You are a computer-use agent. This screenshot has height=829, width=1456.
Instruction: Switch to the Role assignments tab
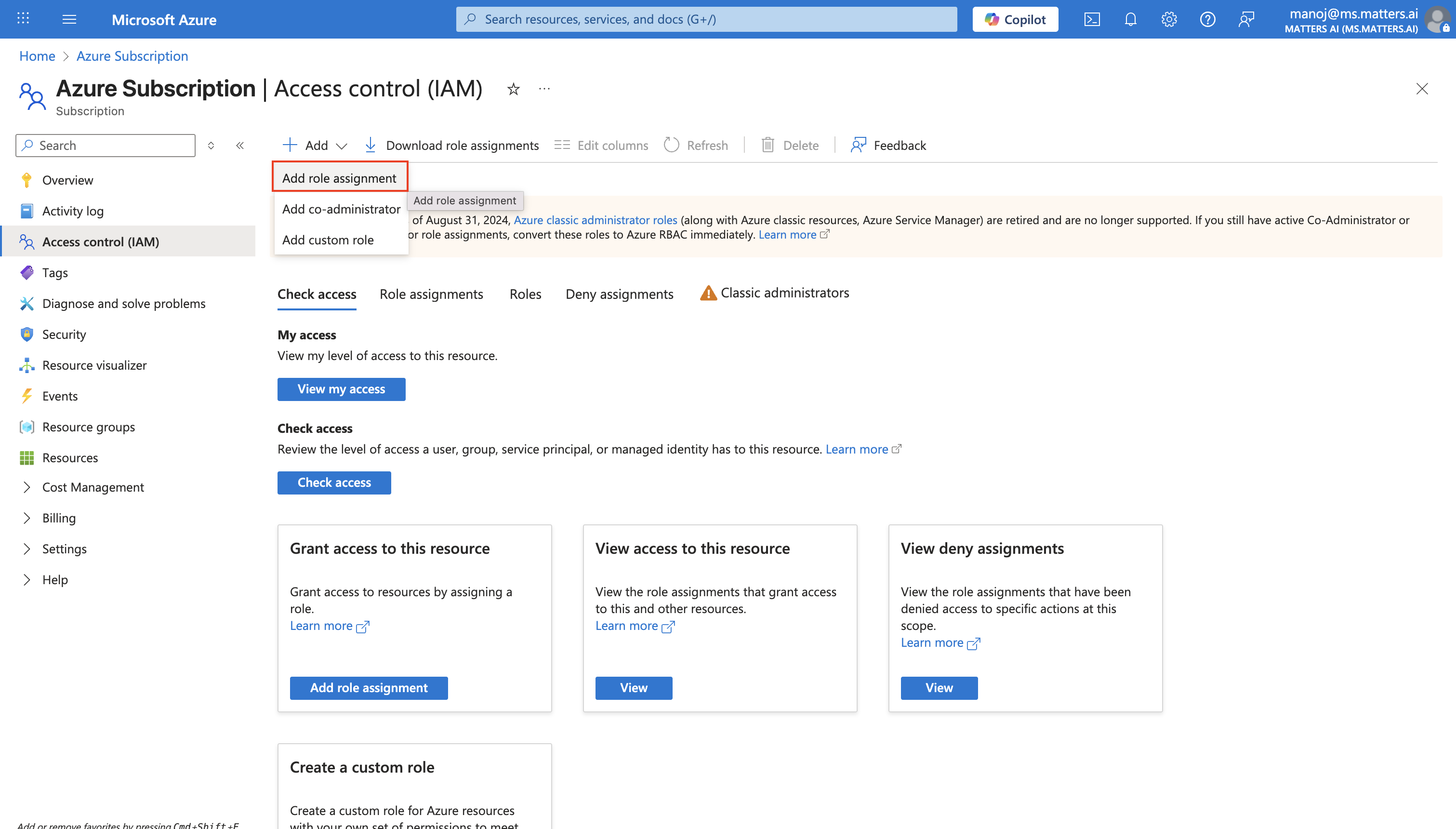(431, 294)
